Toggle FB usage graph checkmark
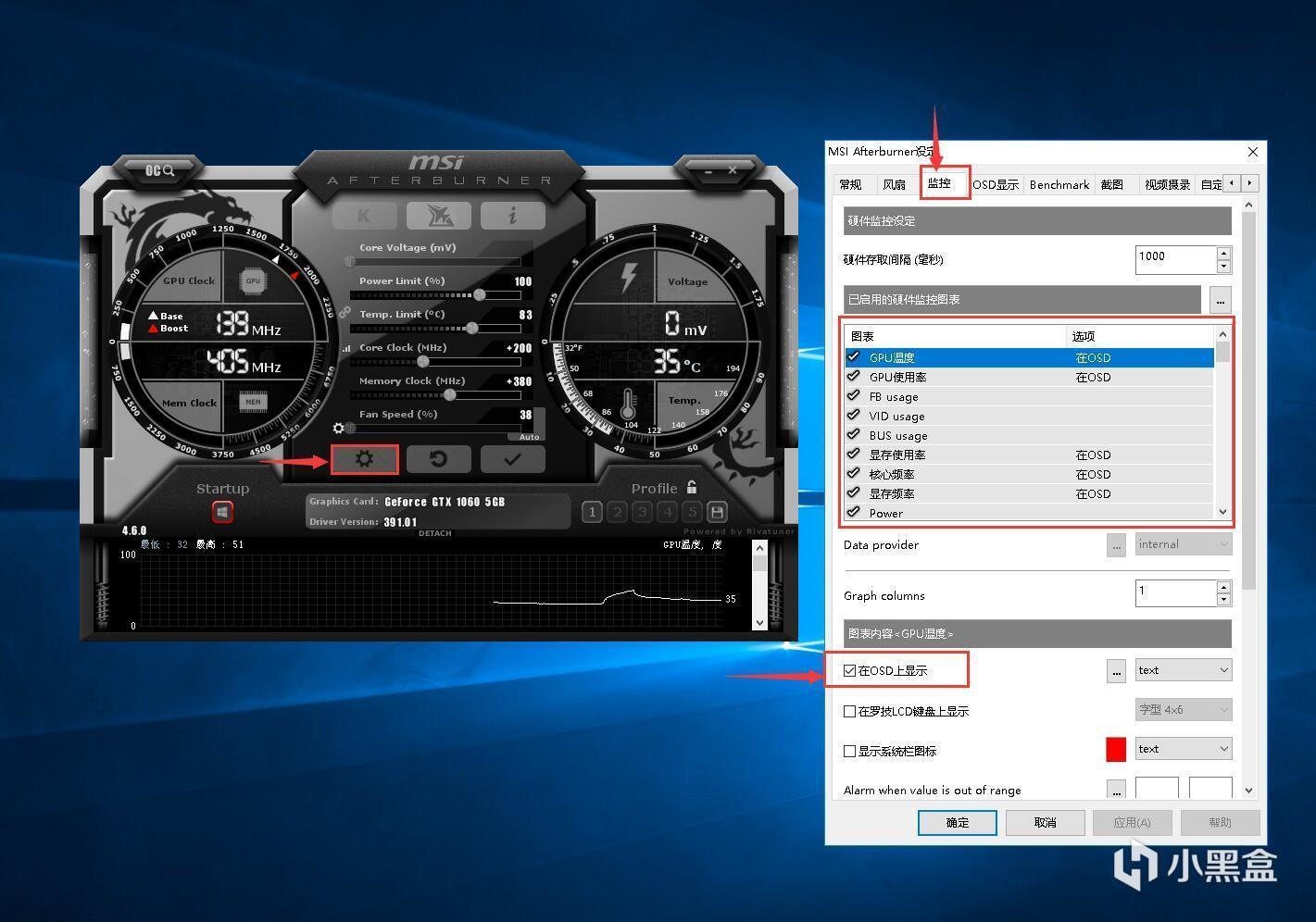1316x922 pixels. point(854,395)
